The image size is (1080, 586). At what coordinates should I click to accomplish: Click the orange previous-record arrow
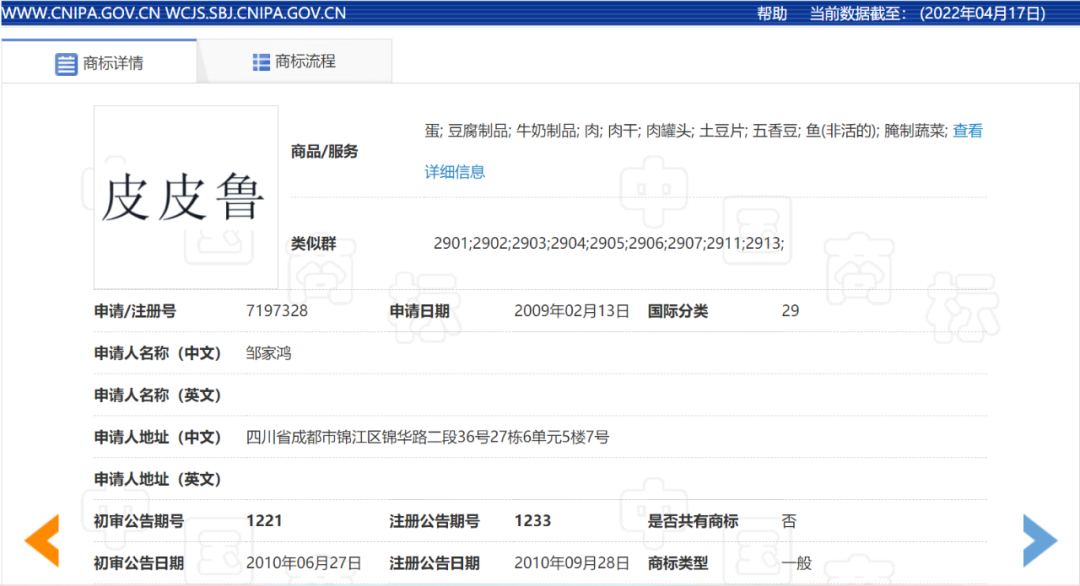[x=42, y=540]
